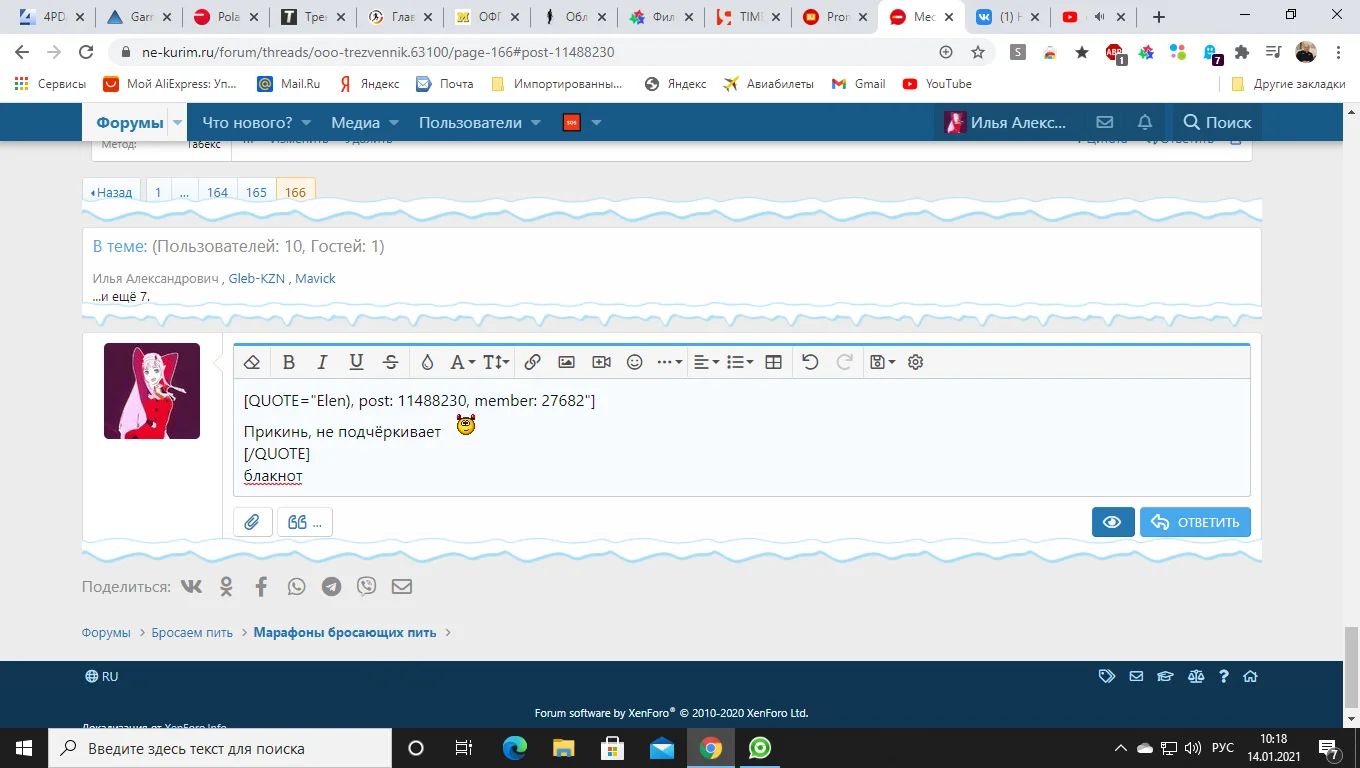1360x768 pixels.
Task: Share thread via WhatsApp icon
Action: click(296, 587)
